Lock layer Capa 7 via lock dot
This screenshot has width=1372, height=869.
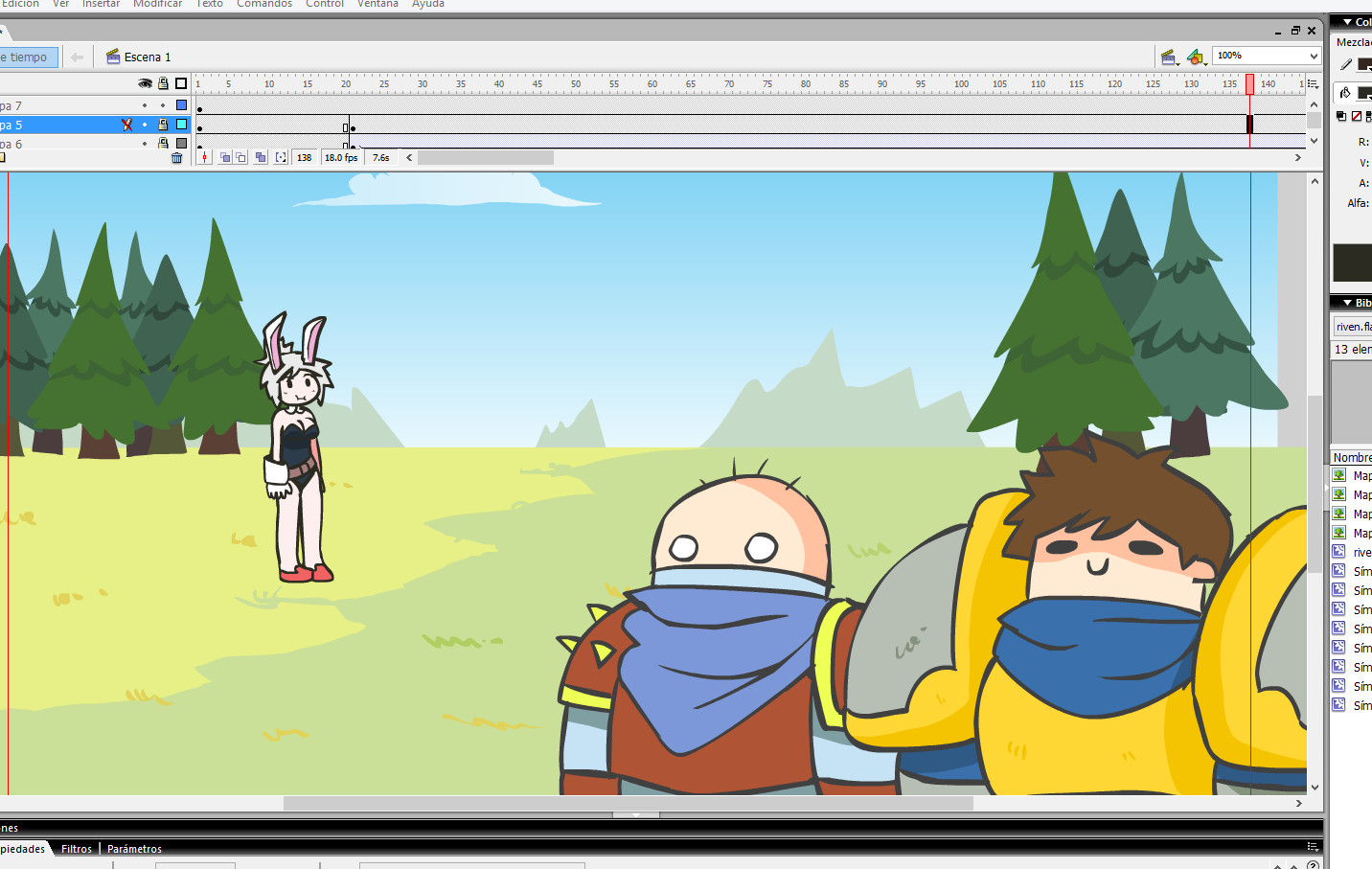163,105
